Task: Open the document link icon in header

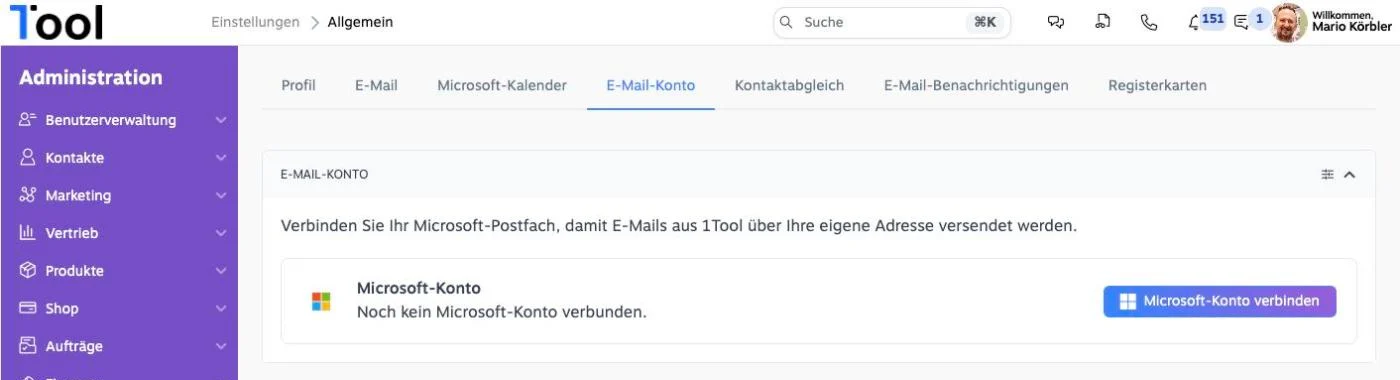Action: [x=1103, y=22]
